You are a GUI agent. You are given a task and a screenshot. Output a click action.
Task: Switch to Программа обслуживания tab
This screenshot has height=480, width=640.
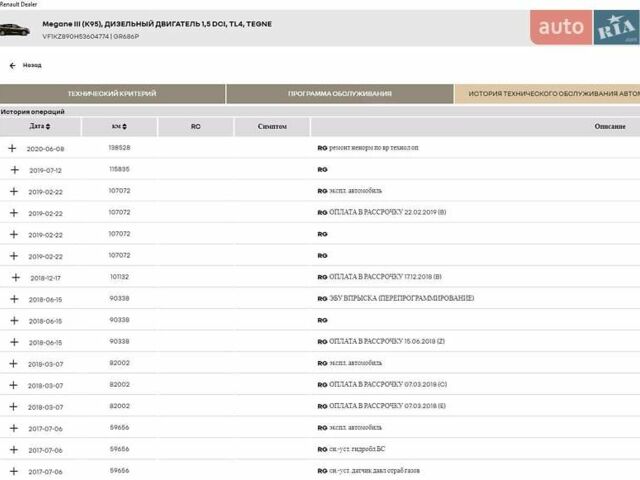point(340,94)
